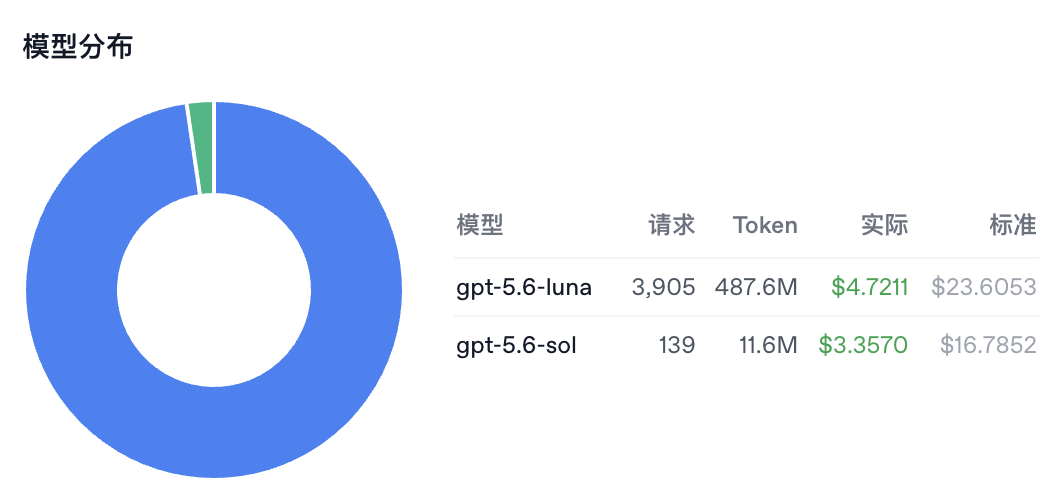Sort by the 实际 column header
1064x488 pixels.
(x=884, y=225)
